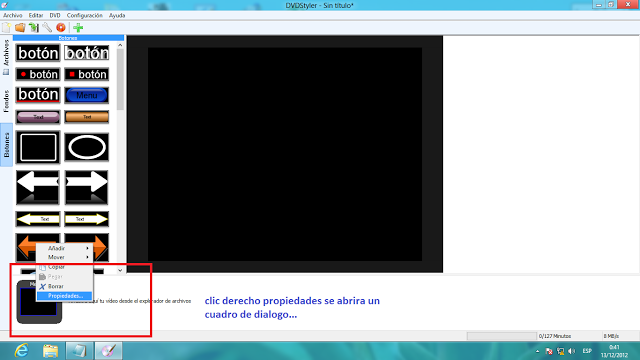The width and height of the screenshot is (640, 360).
Task: Click the ESP language indicator
Action: tap(587, 351)
